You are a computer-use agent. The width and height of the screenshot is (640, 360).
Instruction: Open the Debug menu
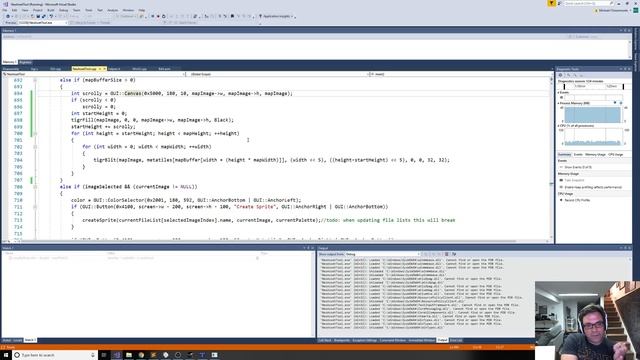[63, 10]
